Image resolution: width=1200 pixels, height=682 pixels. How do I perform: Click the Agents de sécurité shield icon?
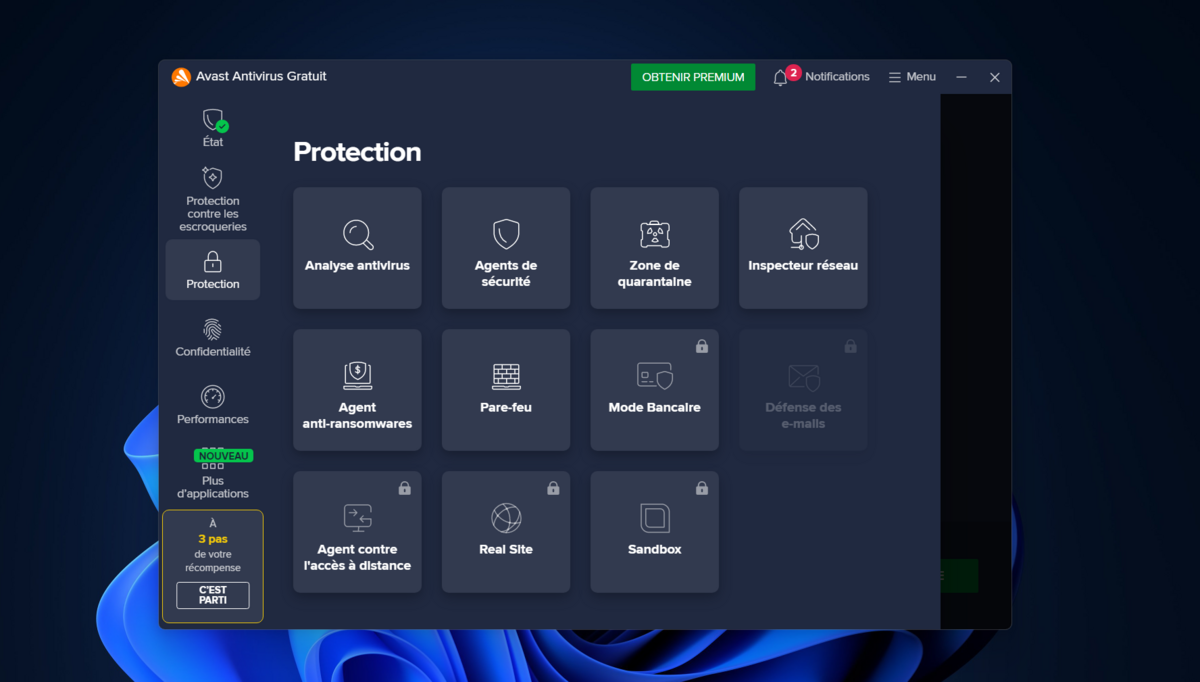click(506, 234)
